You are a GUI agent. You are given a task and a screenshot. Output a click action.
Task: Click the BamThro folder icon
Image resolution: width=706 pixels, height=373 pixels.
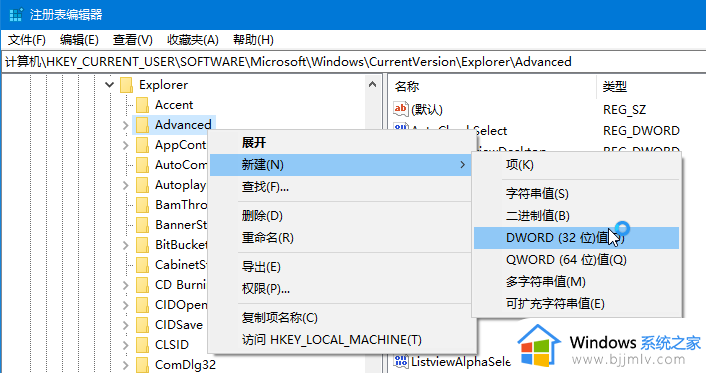click(142, 205)
